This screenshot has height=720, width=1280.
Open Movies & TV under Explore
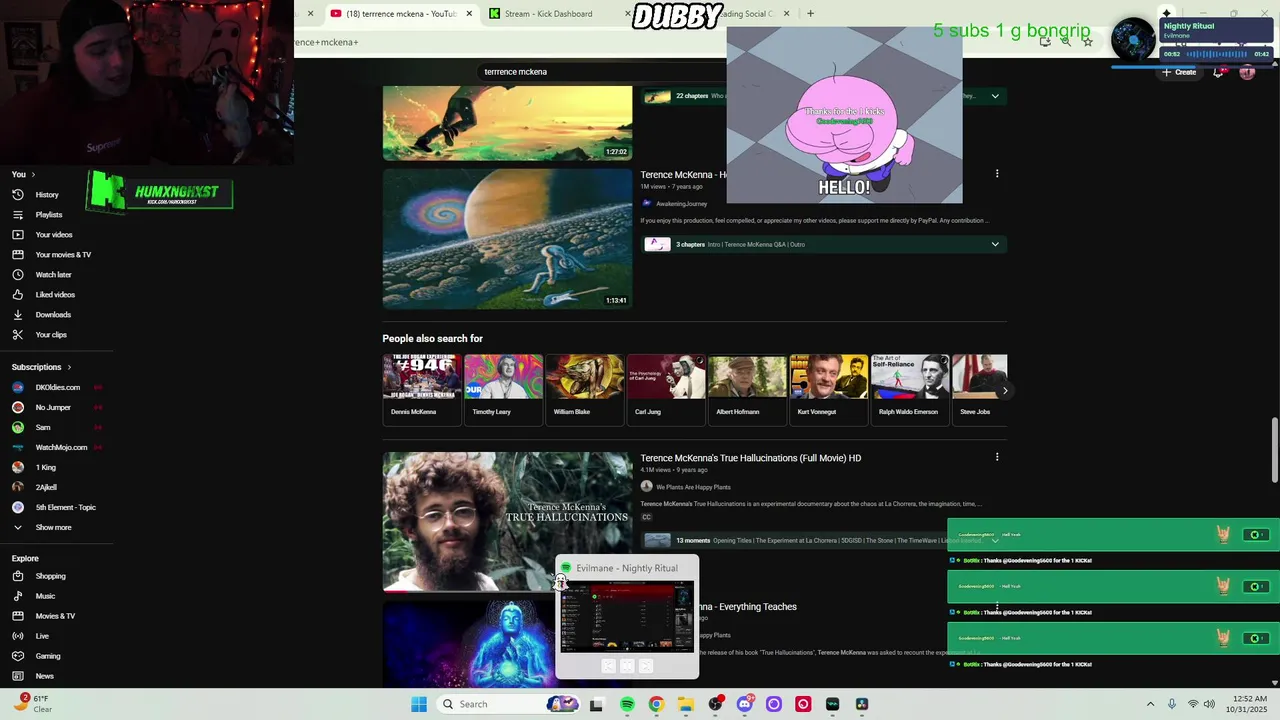pyautogui.click(x=55, y=616)
